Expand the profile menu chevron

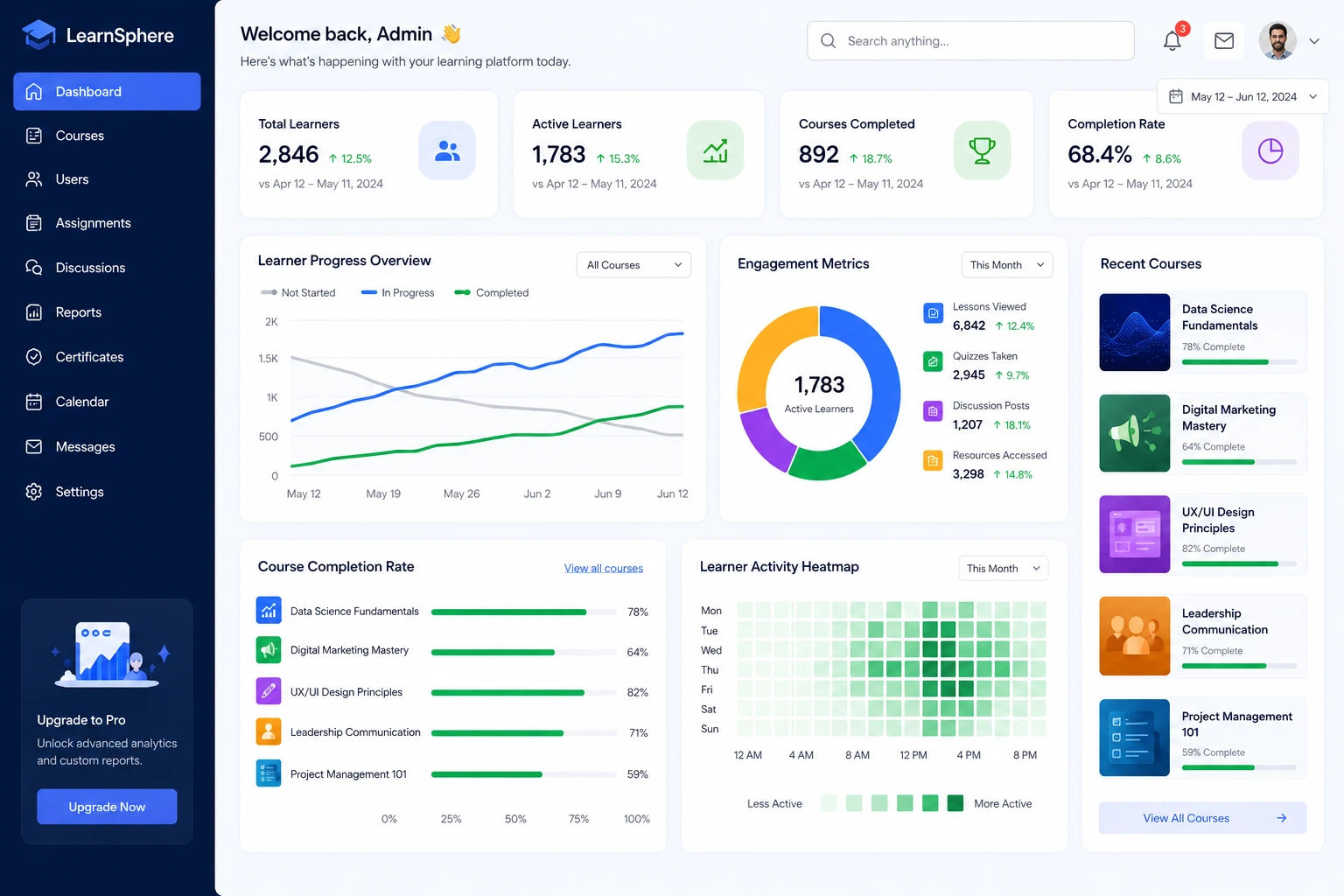tap(1313, 41)
